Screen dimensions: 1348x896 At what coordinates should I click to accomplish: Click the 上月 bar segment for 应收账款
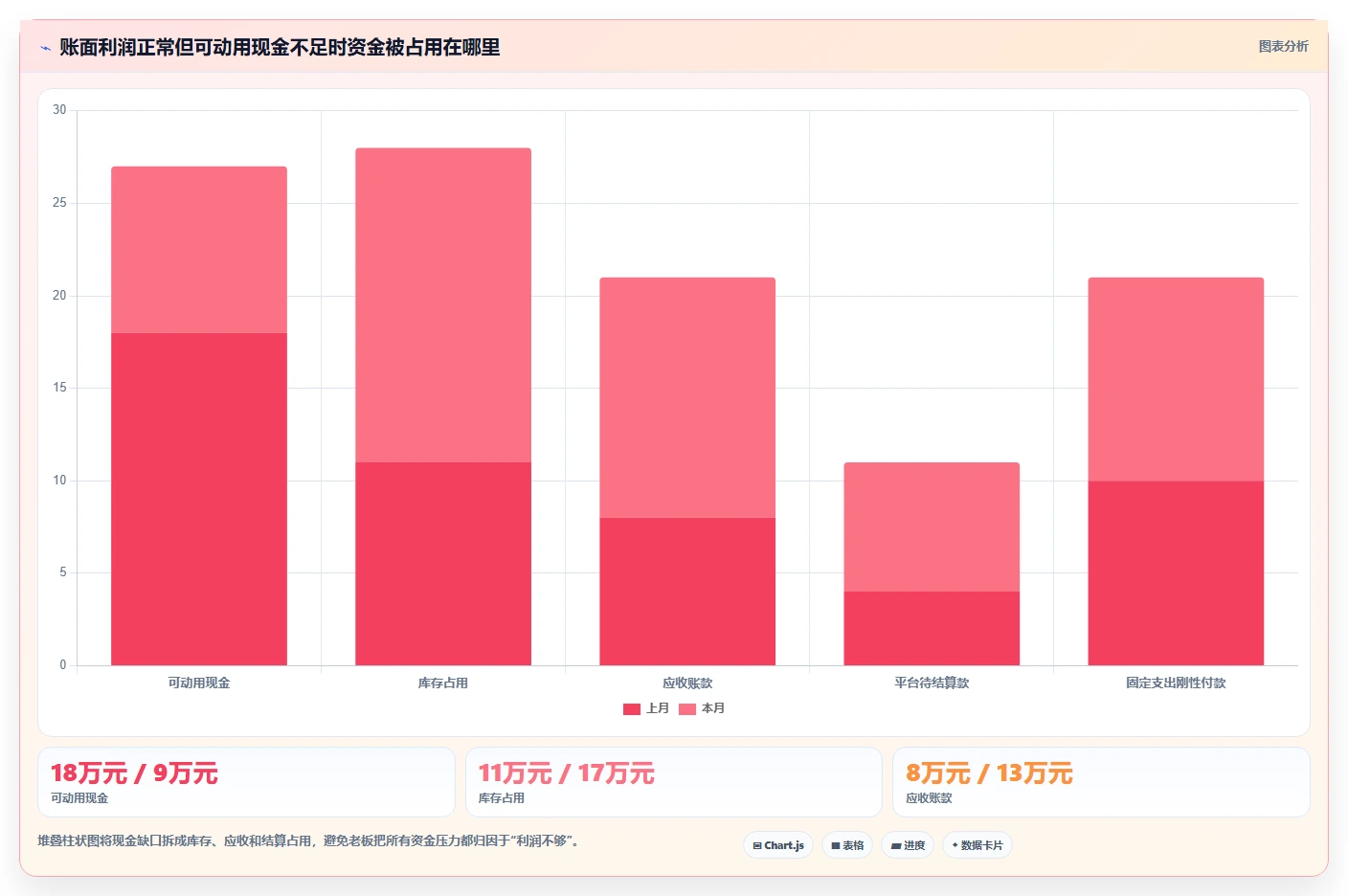pyautogui.click(x=687, y=592)
